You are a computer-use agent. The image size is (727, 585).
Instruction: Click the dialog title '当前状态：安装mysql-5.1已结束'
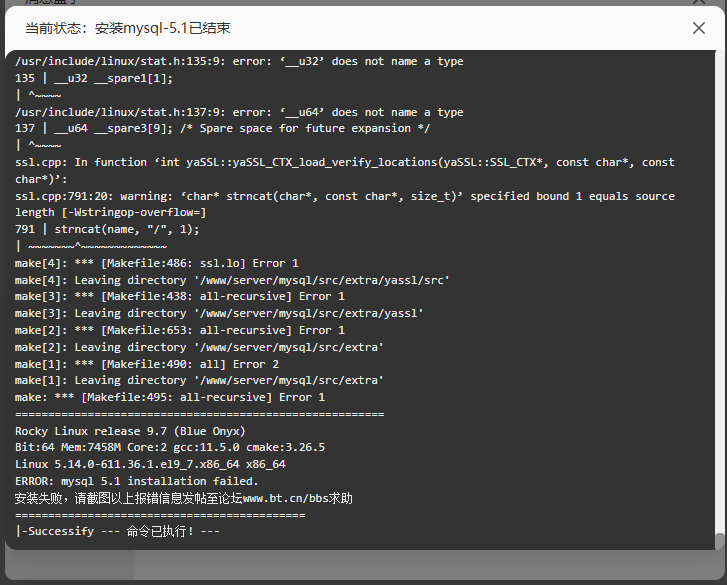click(x=128, y=28)
